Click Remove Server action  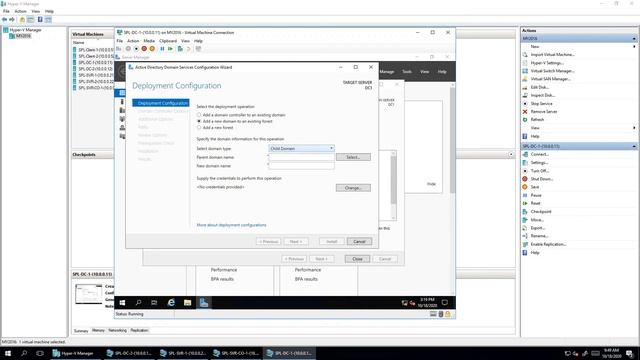pyautogui.click(x=544, y=112)
